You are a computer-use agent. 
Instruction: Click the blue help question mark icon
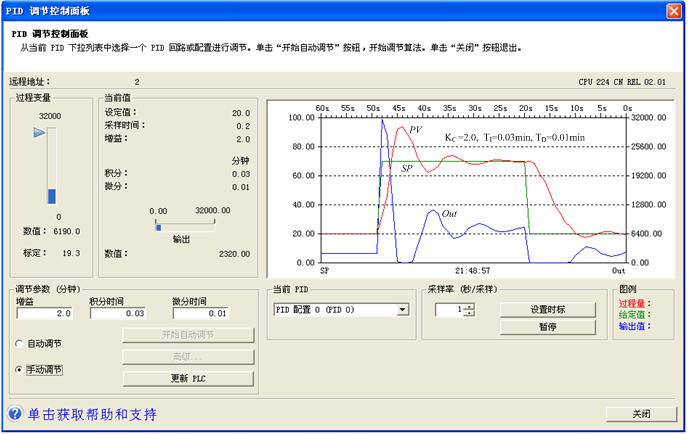pos(14,413)
